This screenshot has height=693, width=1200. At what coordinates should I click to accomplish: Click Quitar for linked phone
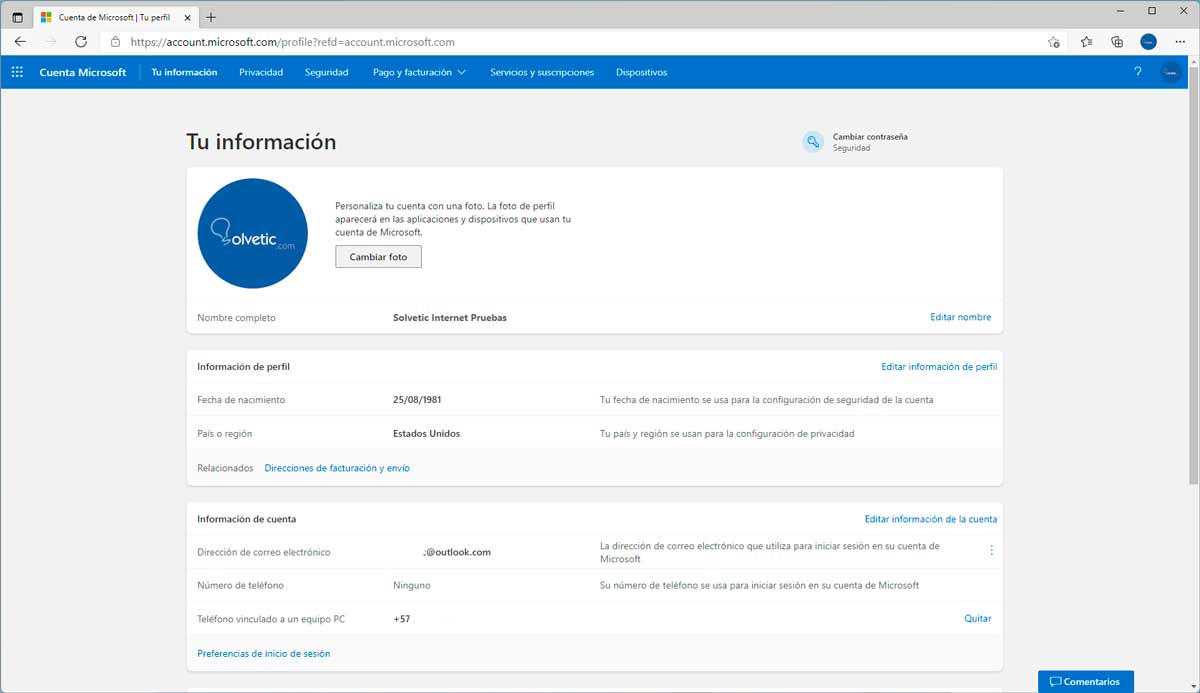point(978,618)
